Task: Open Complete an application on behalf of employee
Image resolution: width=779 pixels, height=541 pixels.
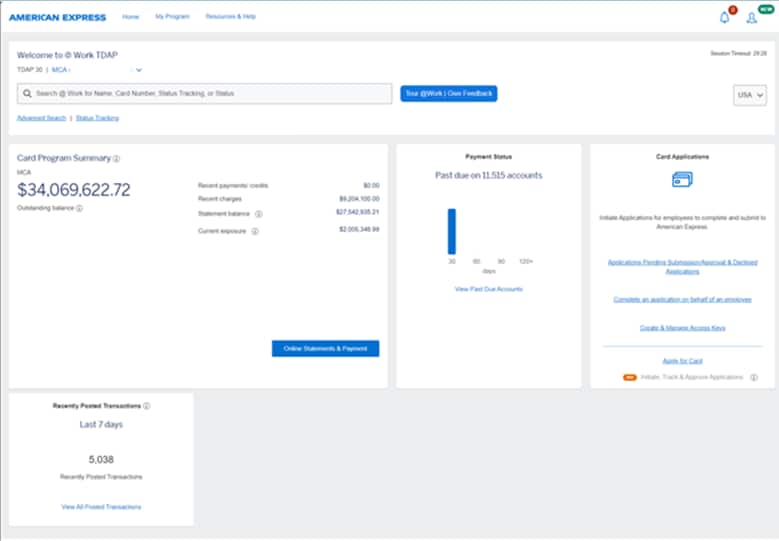Action: pyautogui.click(x=683, y=300)
